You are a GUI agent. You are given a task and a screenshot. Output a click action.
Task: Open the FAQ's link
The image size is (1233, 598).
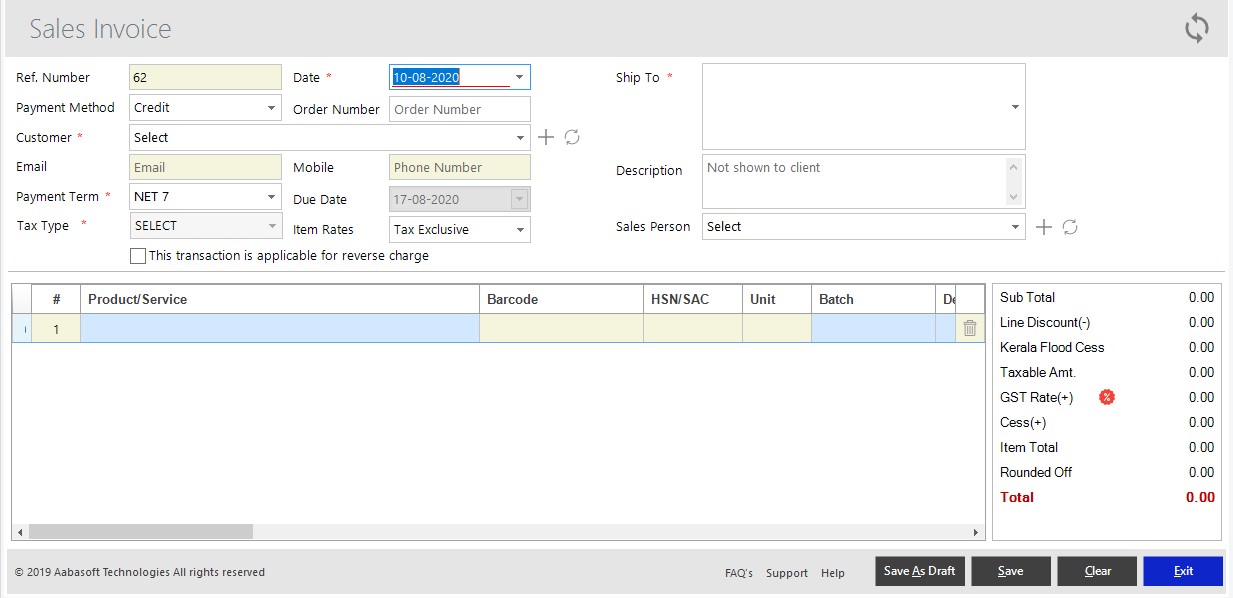click(738, 573)
